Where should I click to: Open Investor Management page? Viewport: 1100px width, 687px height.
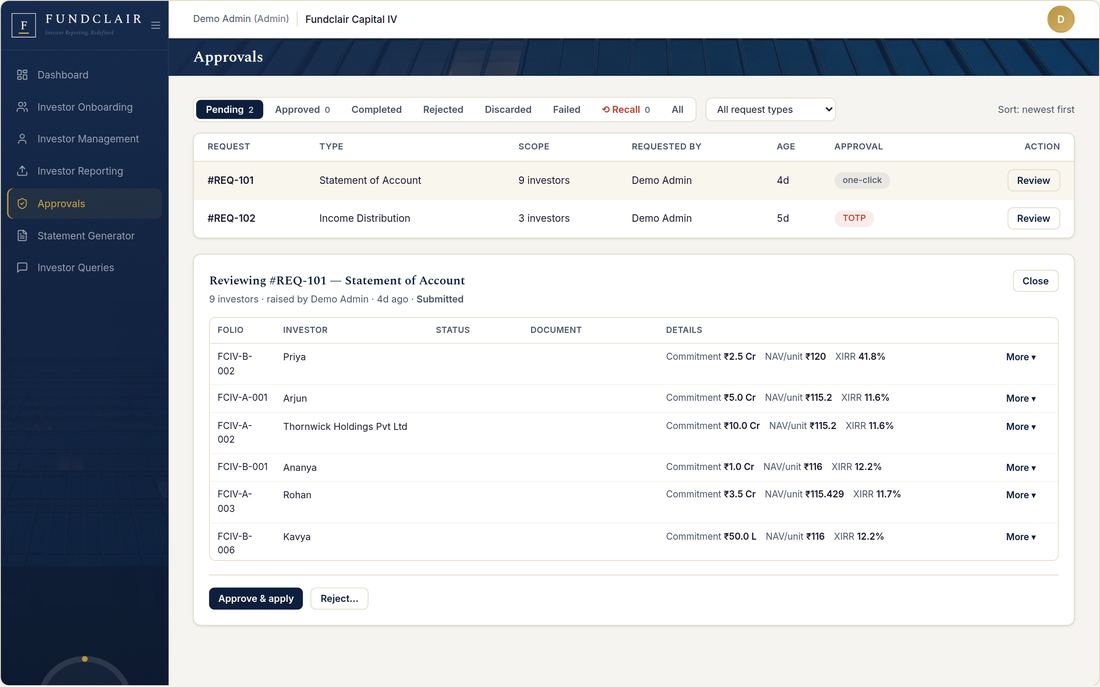pos(84,139)
